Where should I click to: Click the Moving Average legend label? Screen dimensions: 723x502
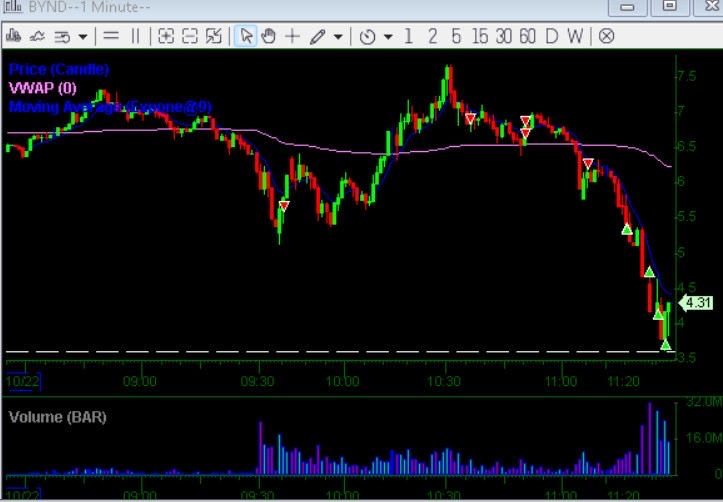[x=110, y=107]
